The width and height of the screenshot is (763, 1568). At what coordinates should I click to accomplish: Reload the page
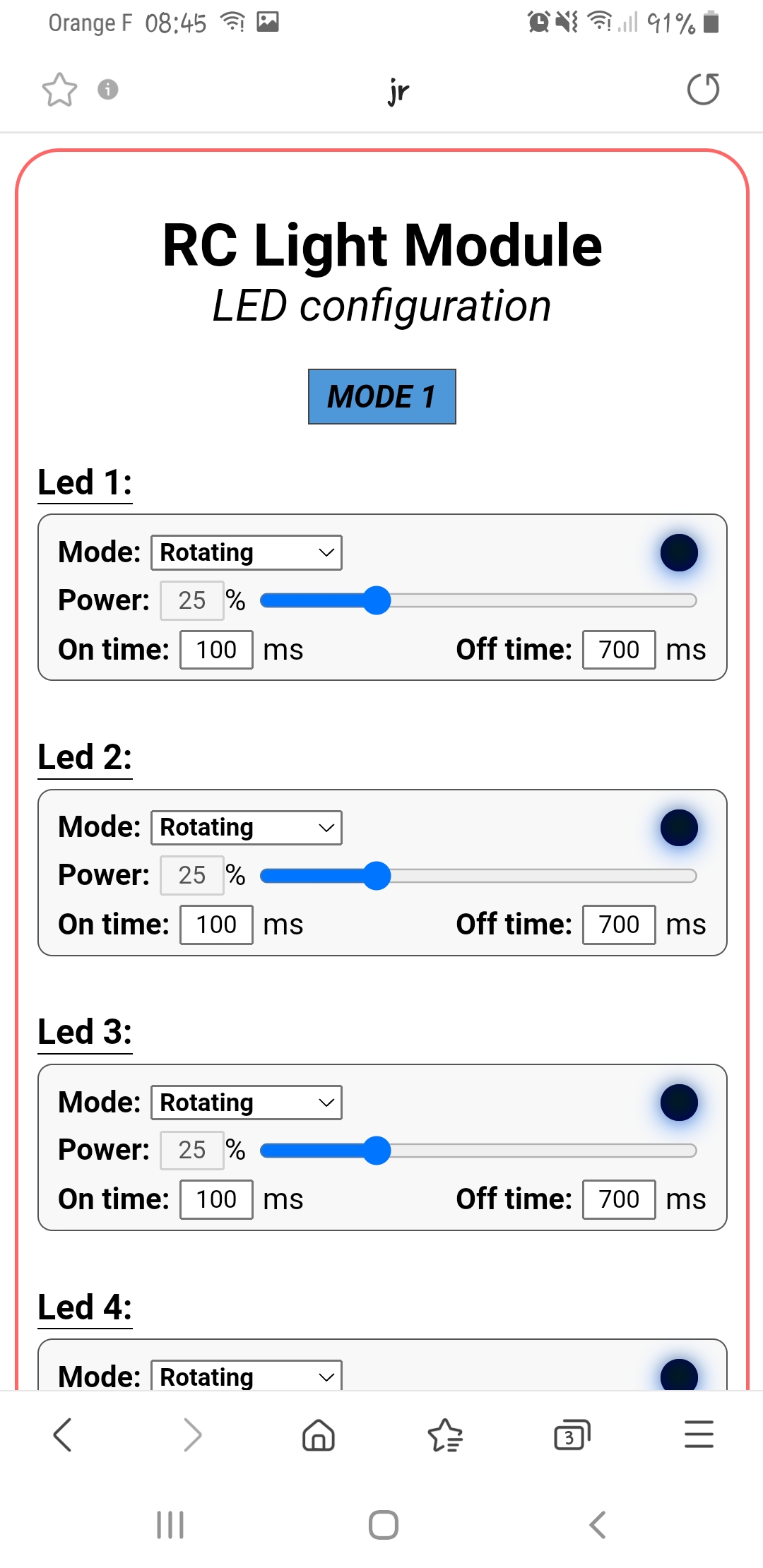(703, 90)
